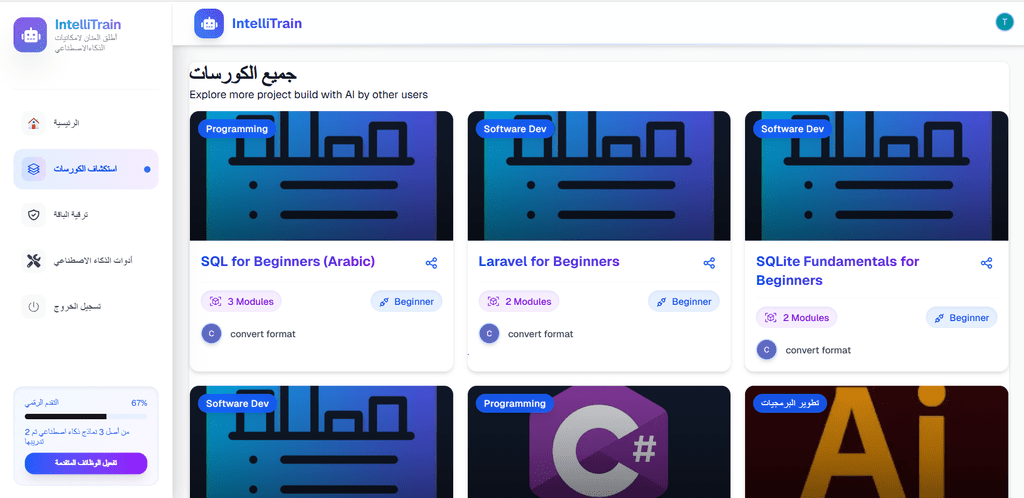Click Beginner badge on SQLite Fundamentals card
The height and width of the screenshot is (498, 1024).
tap(961, 318)
